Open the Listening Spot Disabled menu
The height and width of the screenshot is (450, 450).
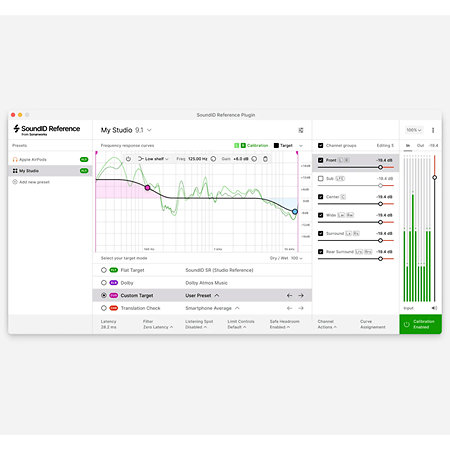point(199,324)
